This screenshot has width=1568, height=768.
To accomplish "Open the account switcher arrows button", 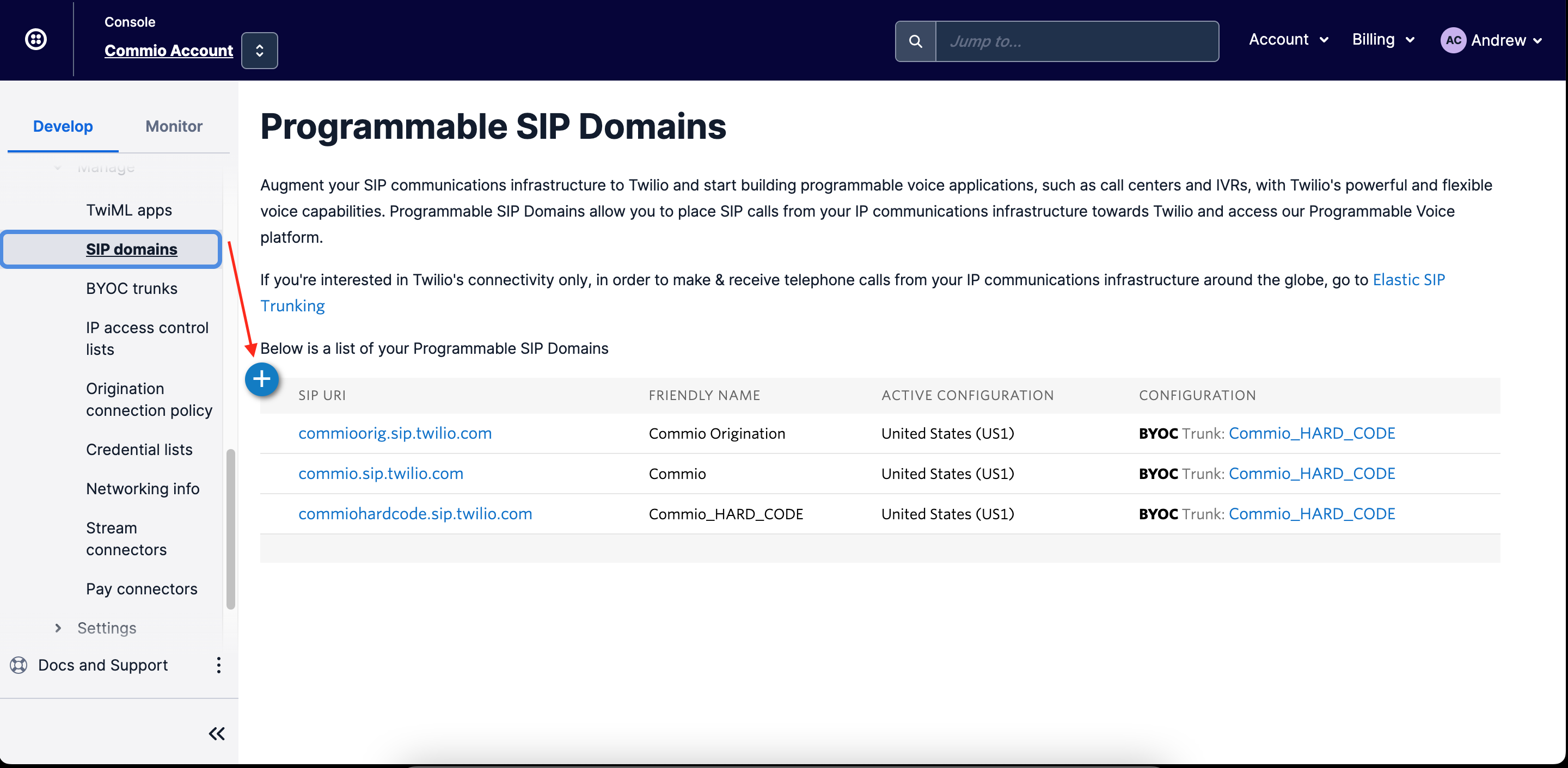I will click(259, 51).
